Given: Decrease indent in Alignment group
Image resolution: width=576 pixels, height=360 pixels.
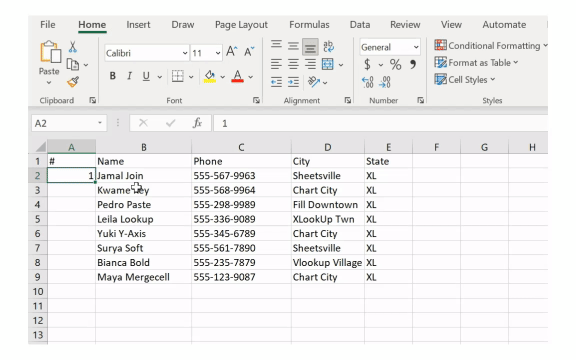Looking at the screenshot, I should point(276,82).
